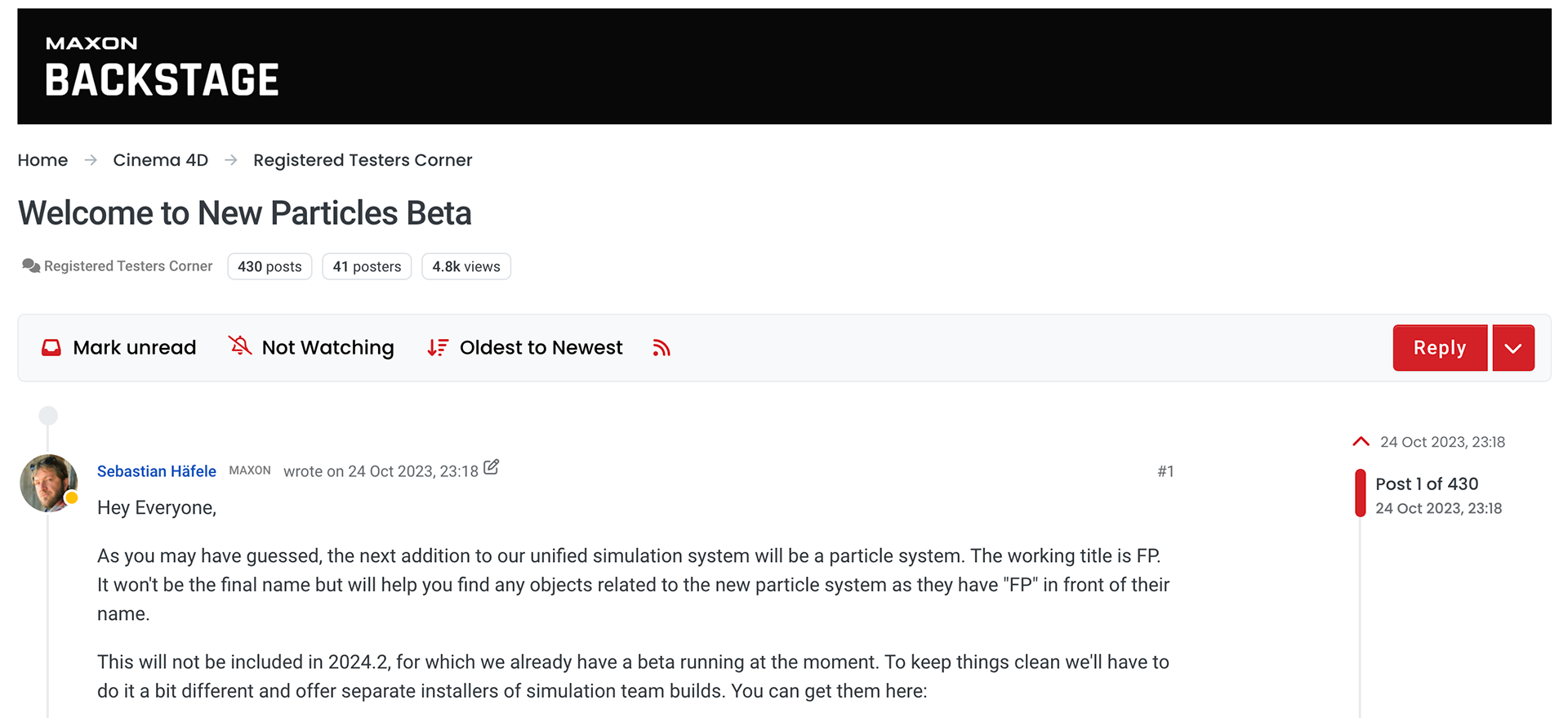Image resolution: width=1568 pixels, height=718 pixels.
Task: Click the RSS feed icon
Action: click(661, 348)
